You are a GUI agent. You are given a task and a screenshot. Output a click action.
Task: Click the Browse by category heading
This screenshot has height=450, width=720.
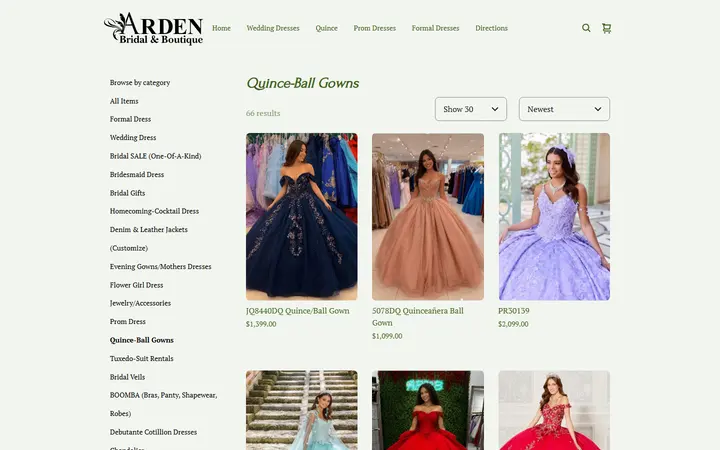(140, 83)
